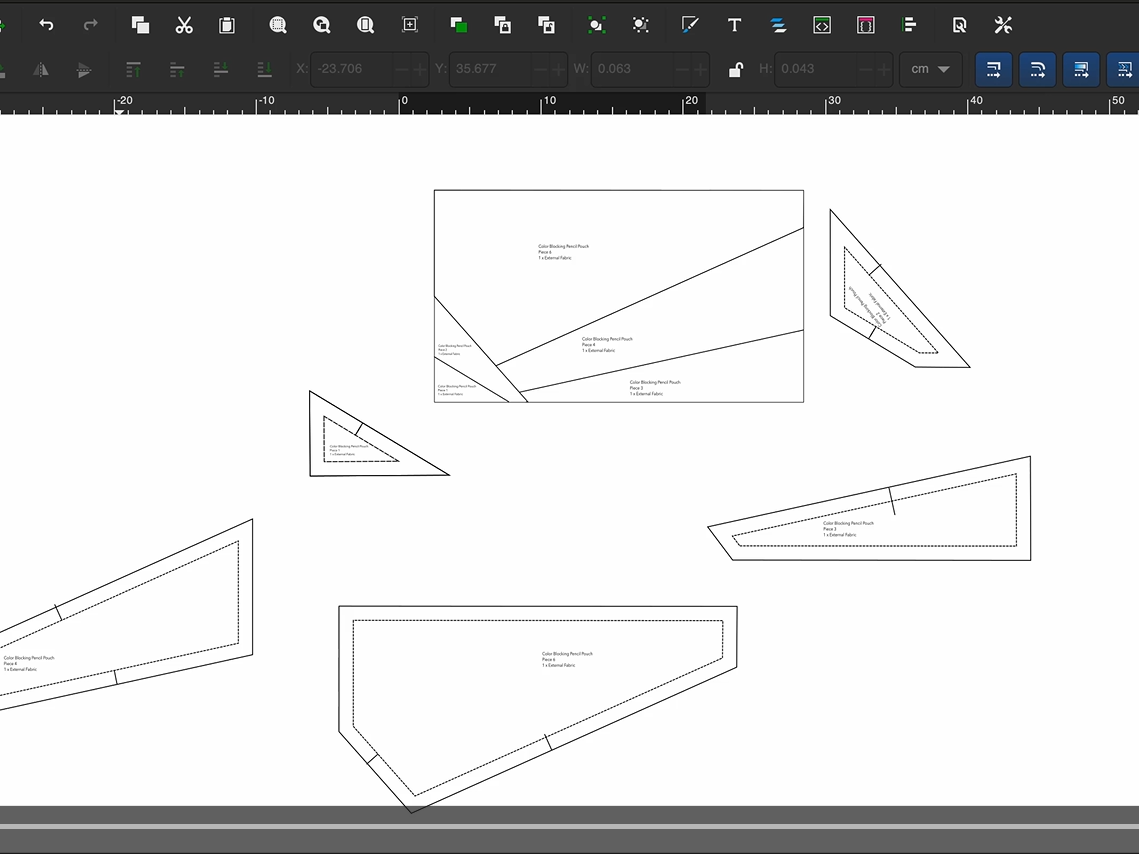Toggle the width/height ratio lock
The height and width of the screenshot is (854, 1139).
point(735,69)
